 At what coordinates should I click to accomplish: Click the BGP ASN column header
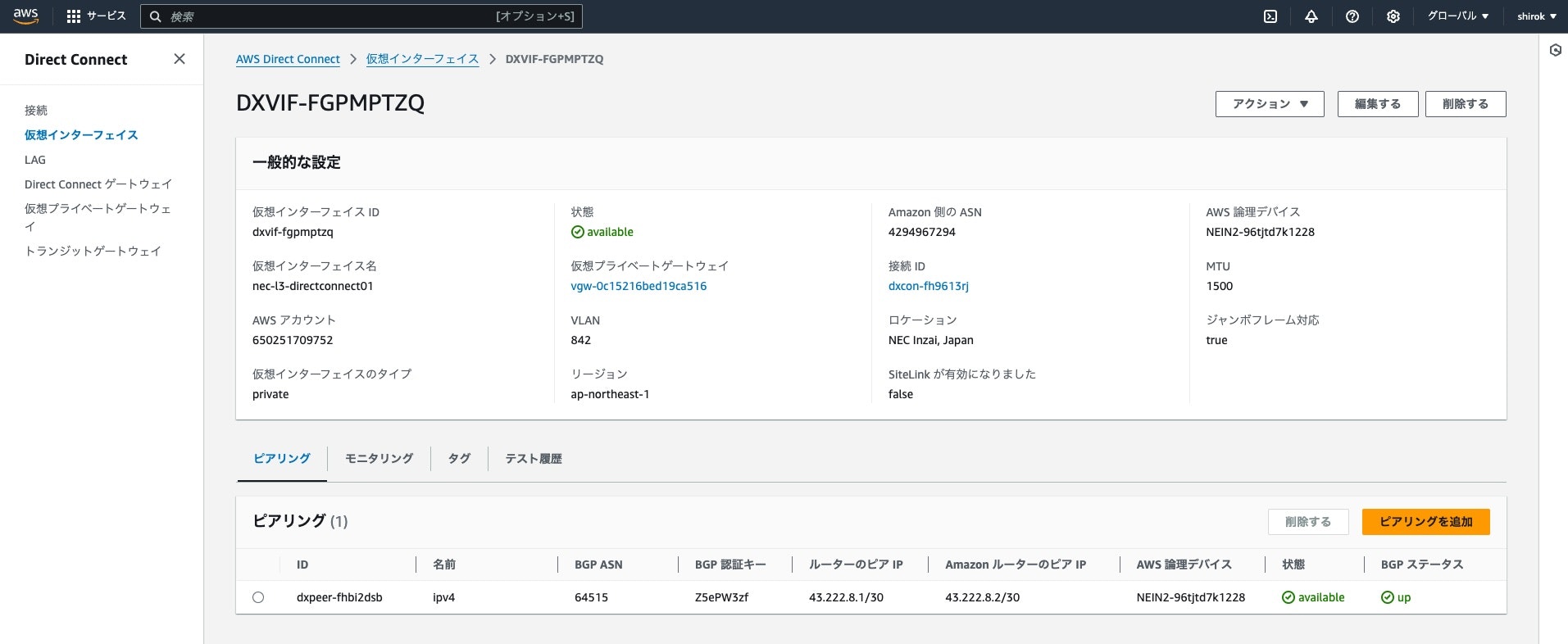tap(598, 565)
